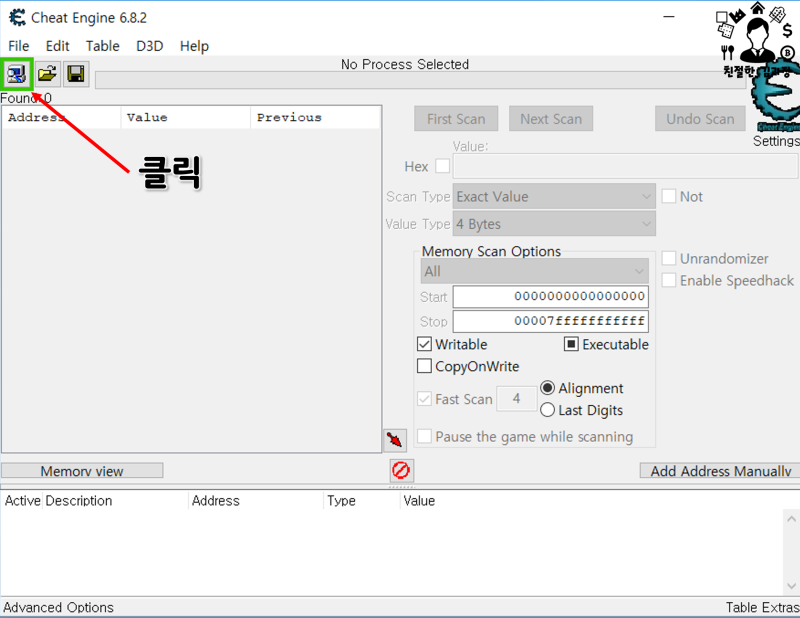Open the Table menu
Viewport: 800px width, 618px height.
[x=103, y=46]
